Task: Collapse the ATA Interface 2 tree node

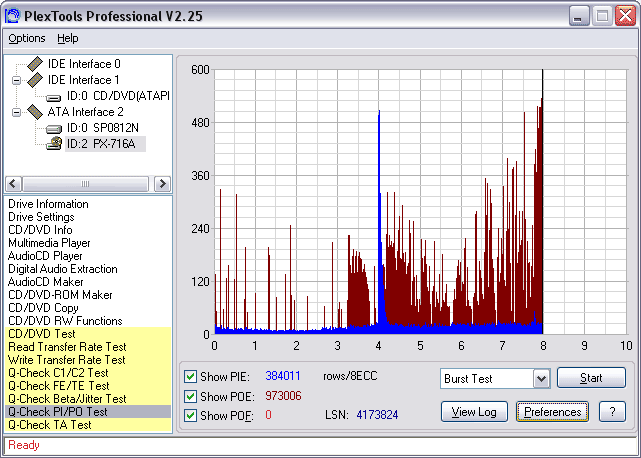Action: click(16, 112)
